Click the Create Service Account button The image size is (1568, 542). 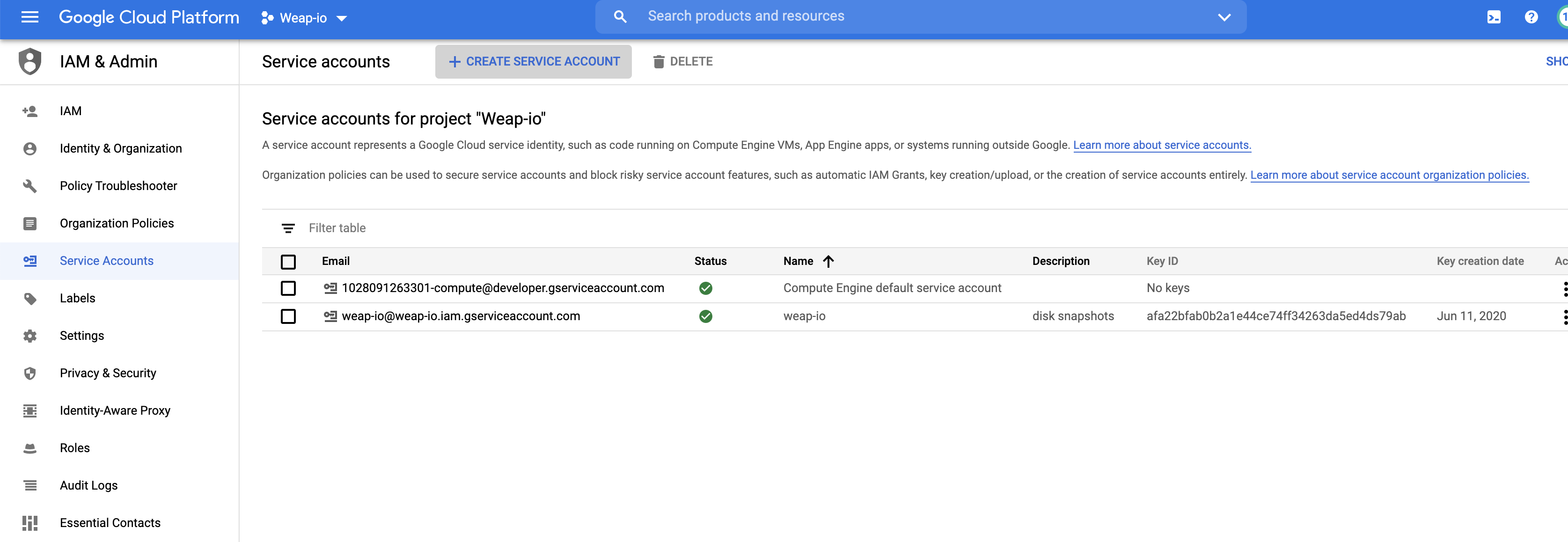tap(533, 61)
